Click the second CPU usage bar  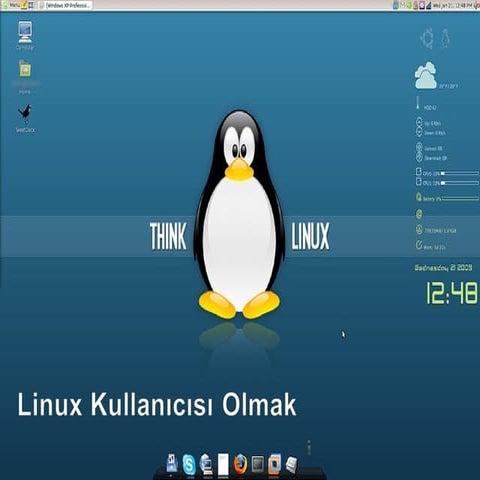[460, 183]
